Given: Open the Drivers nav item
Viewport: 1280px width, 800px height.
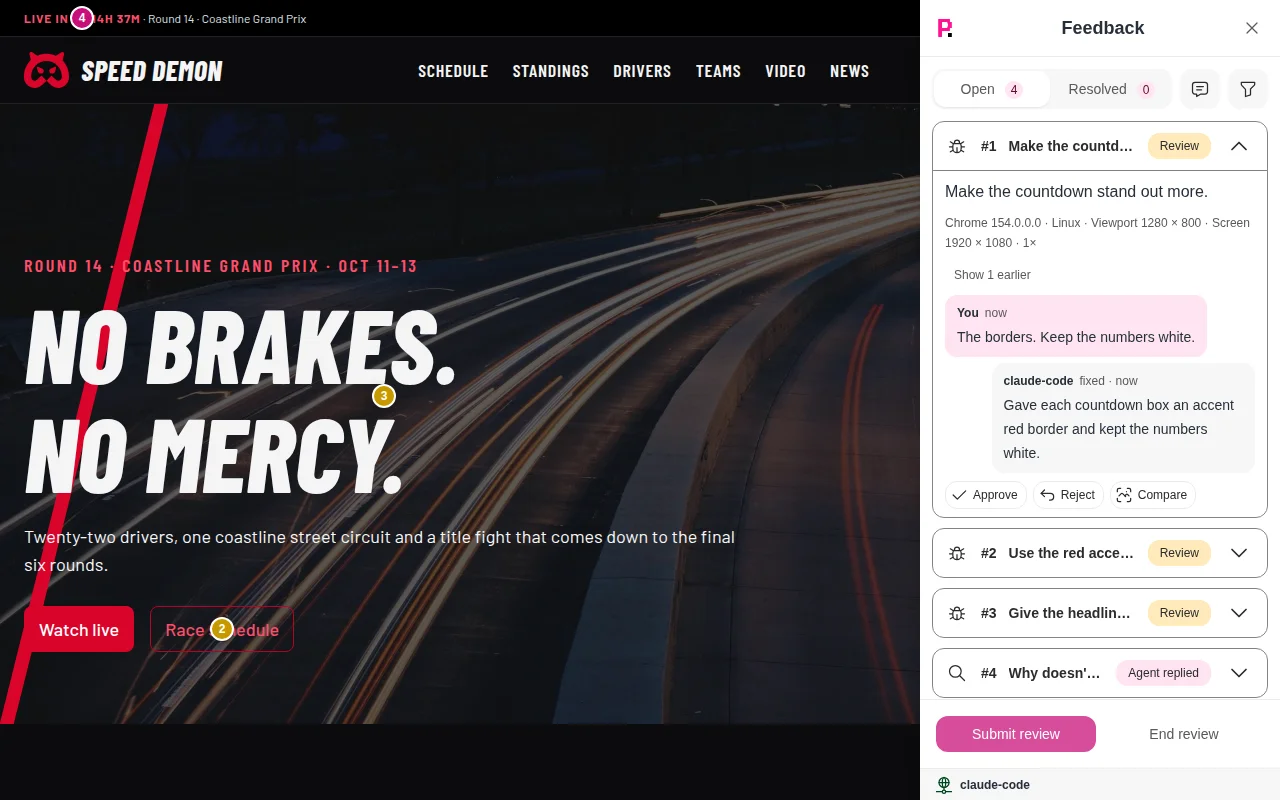Looking at the screenshot, I should 642,71.
